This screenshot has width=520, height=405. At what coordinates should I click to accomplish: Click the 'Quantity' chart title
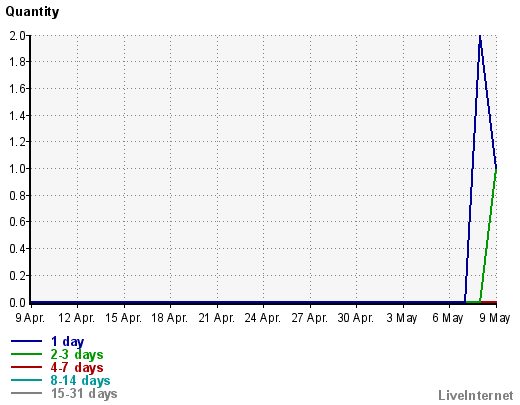(32, 12)
